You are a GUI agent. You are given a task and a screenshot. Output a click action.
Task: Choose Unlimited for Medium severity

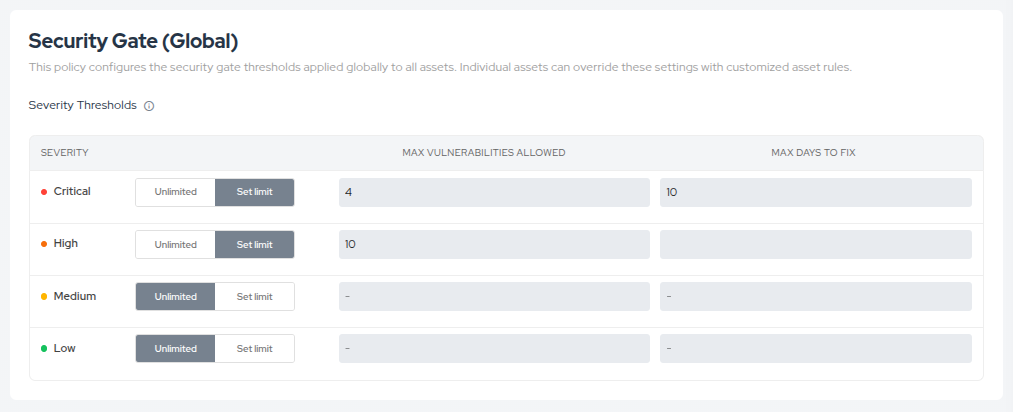(175, 296)
